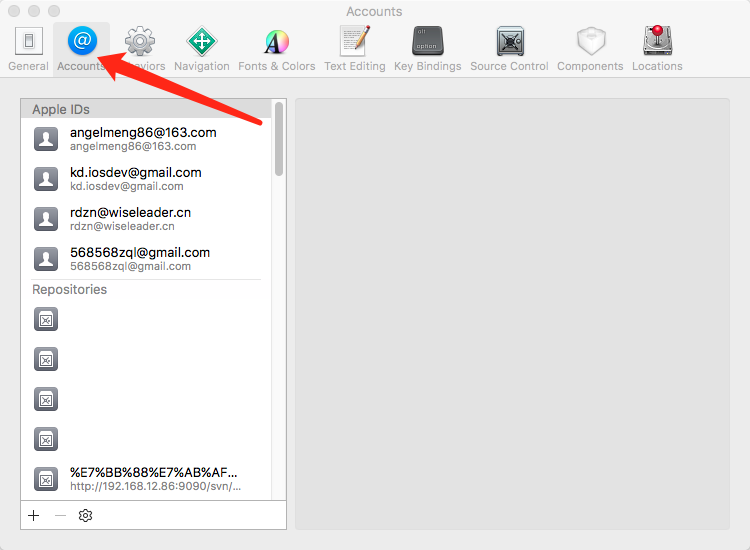Image resolution: width=750 pixels, height=550 pixels.
Task: Click the Apple IDs section header
Action: point(146,110)
